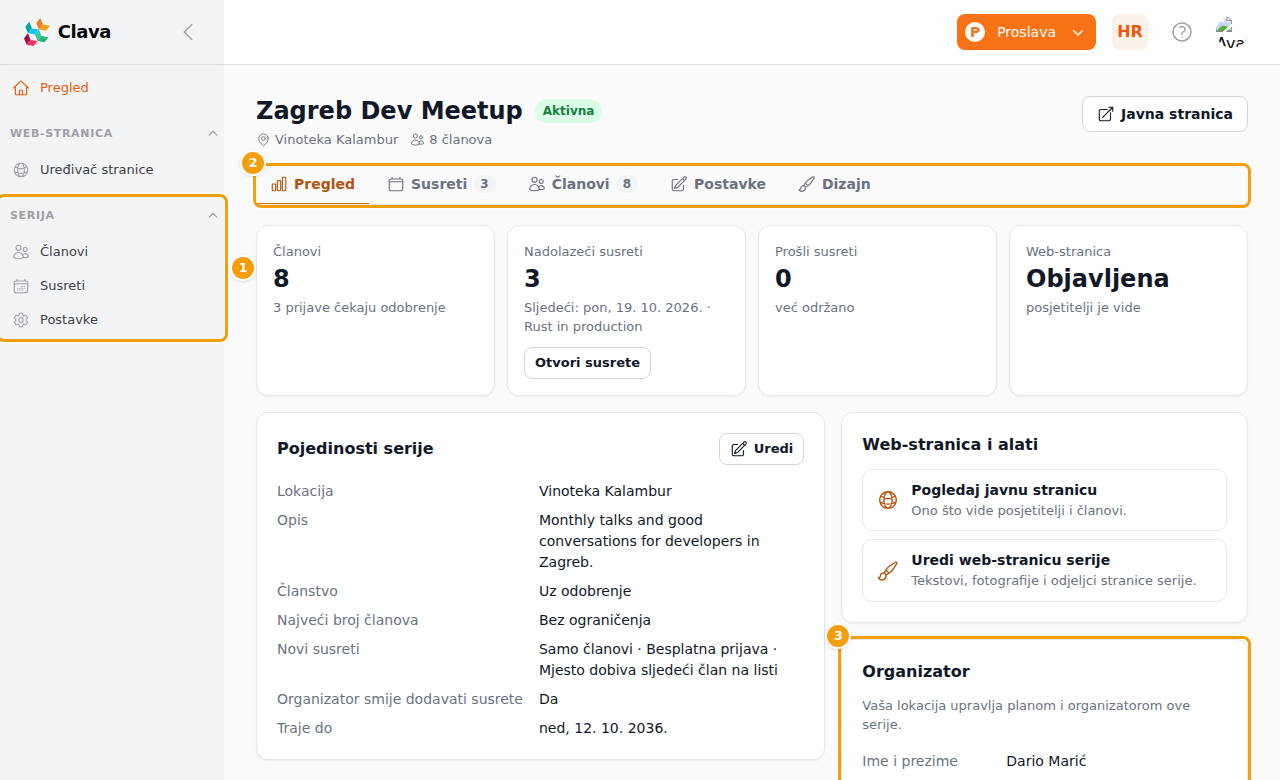The image size is (1280, 780).
Task: Click the Vinoteka Kalambur location under the title
Action: [336, 140]
